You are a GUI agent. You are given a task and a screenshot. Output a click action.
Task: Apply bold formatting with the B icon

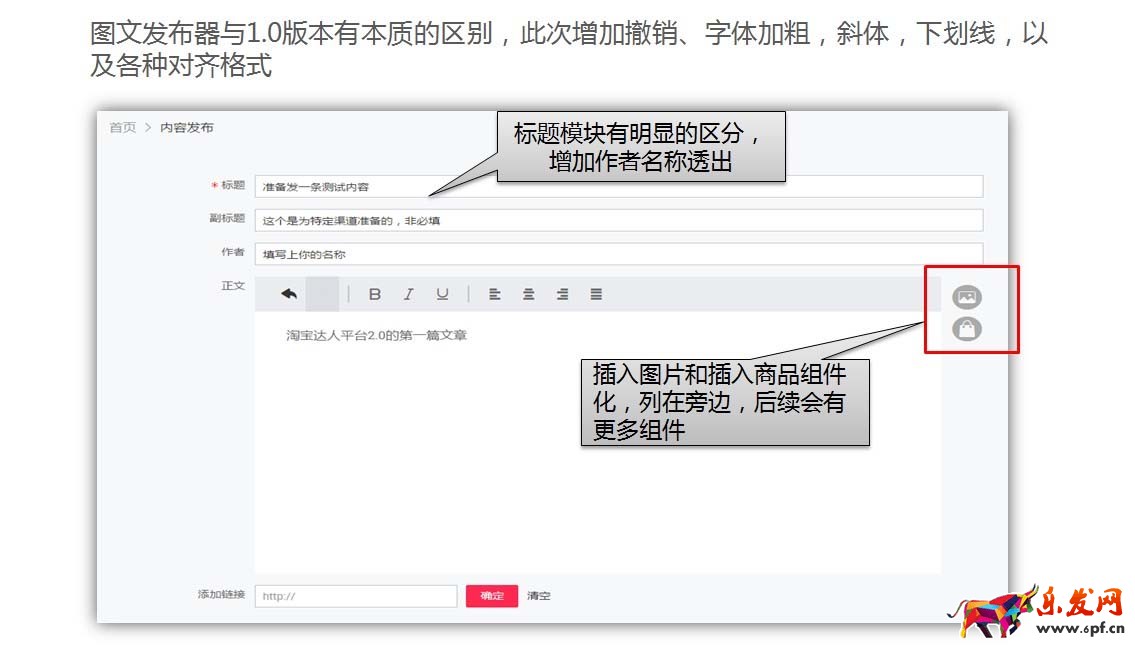click(x=375, y=293)
